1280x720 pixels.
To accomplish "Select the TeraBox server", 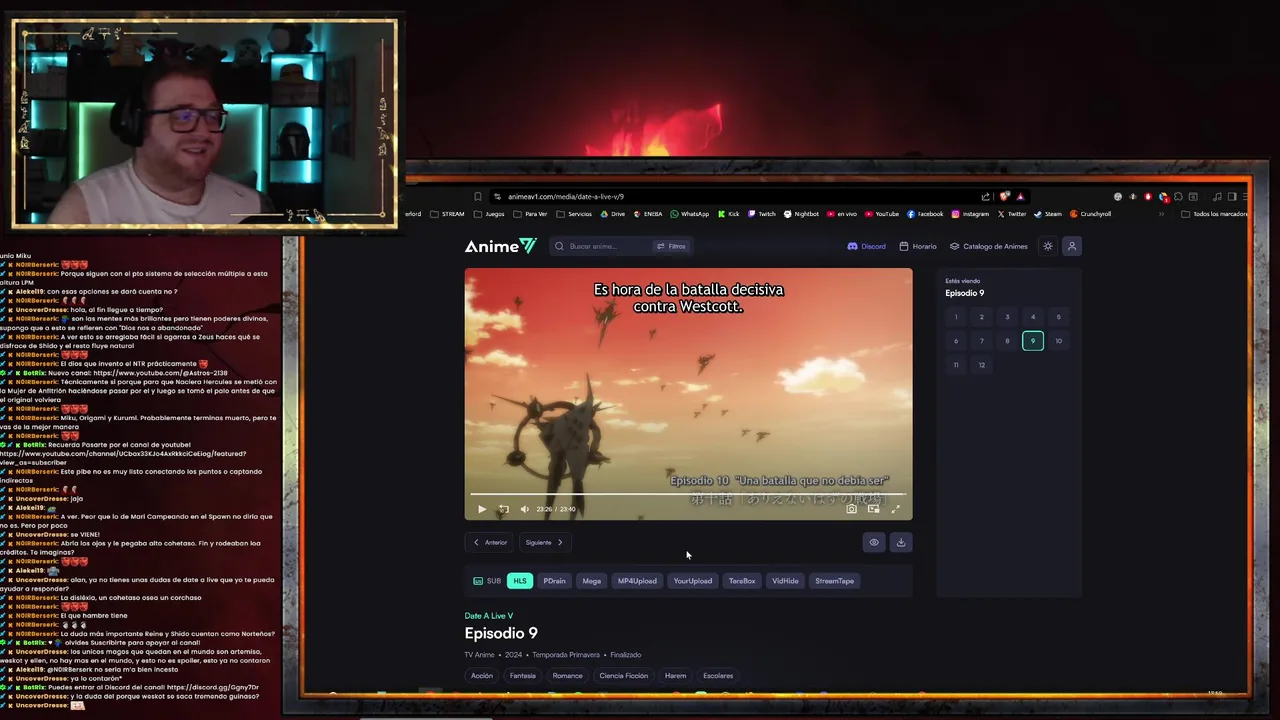I will point(742,581).
